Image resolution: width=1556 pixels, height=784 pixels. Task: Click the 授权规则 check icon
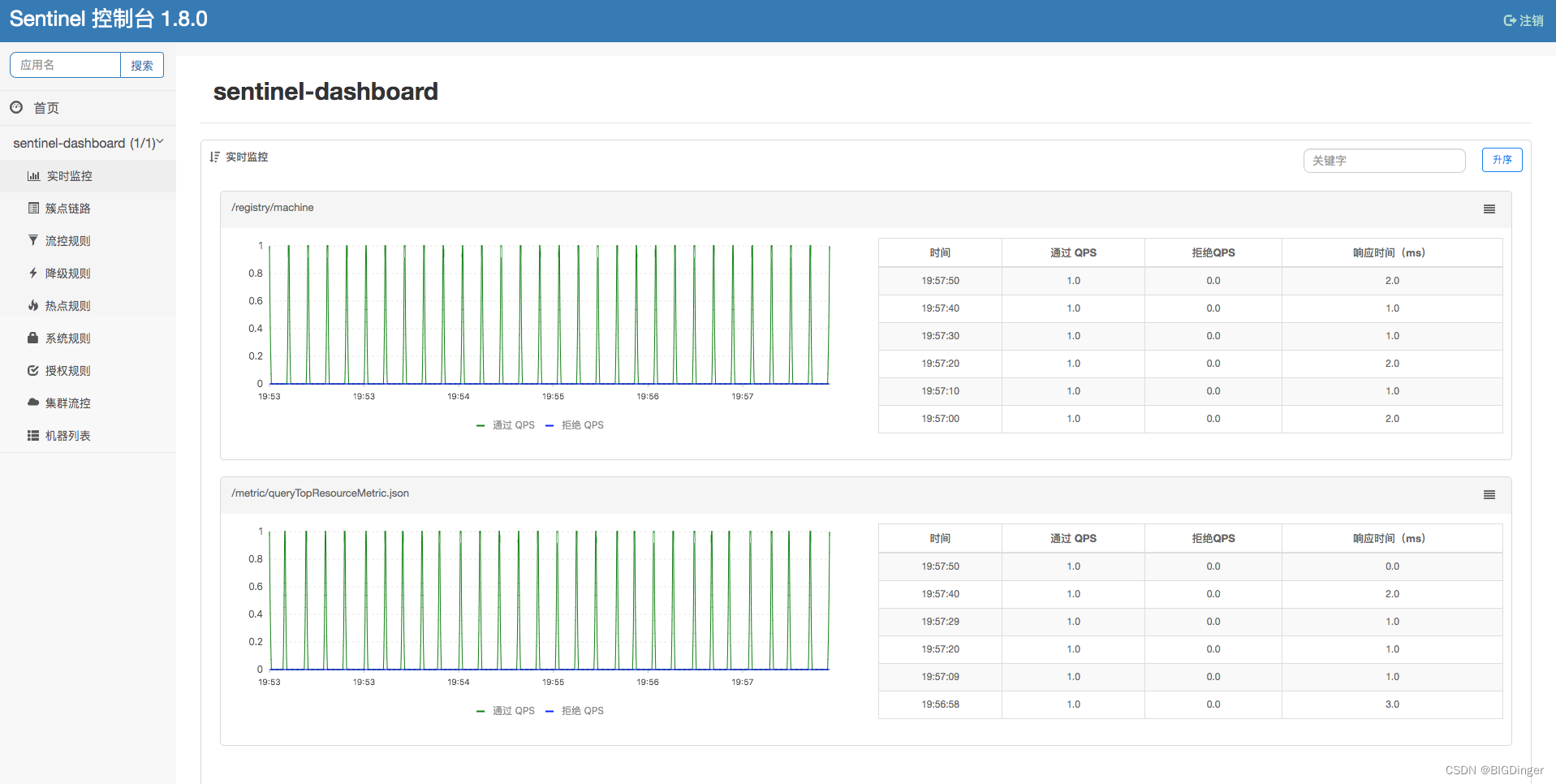point(33,371)
